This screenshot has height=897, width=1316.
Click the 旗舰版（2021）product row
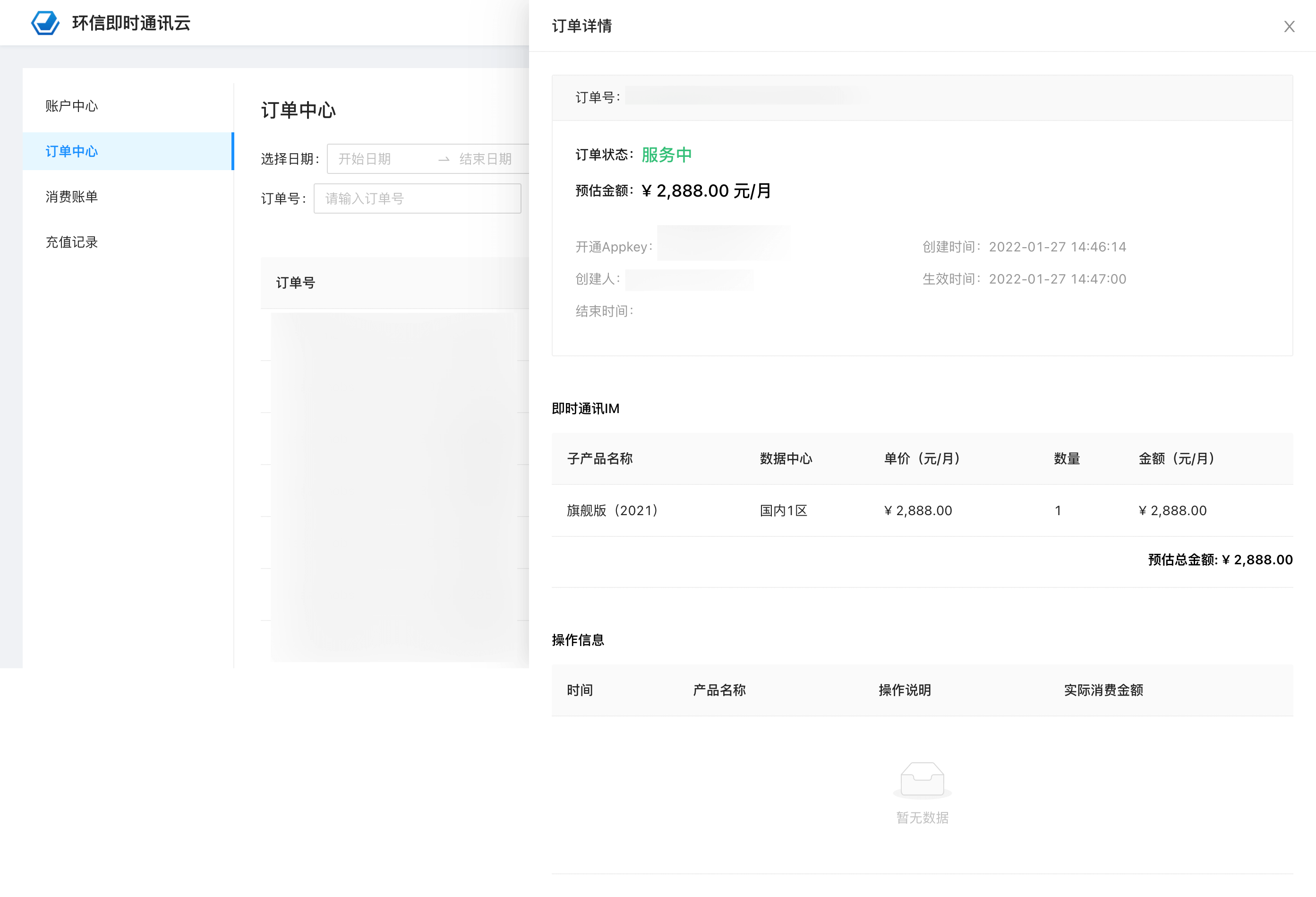click(613, 510)
